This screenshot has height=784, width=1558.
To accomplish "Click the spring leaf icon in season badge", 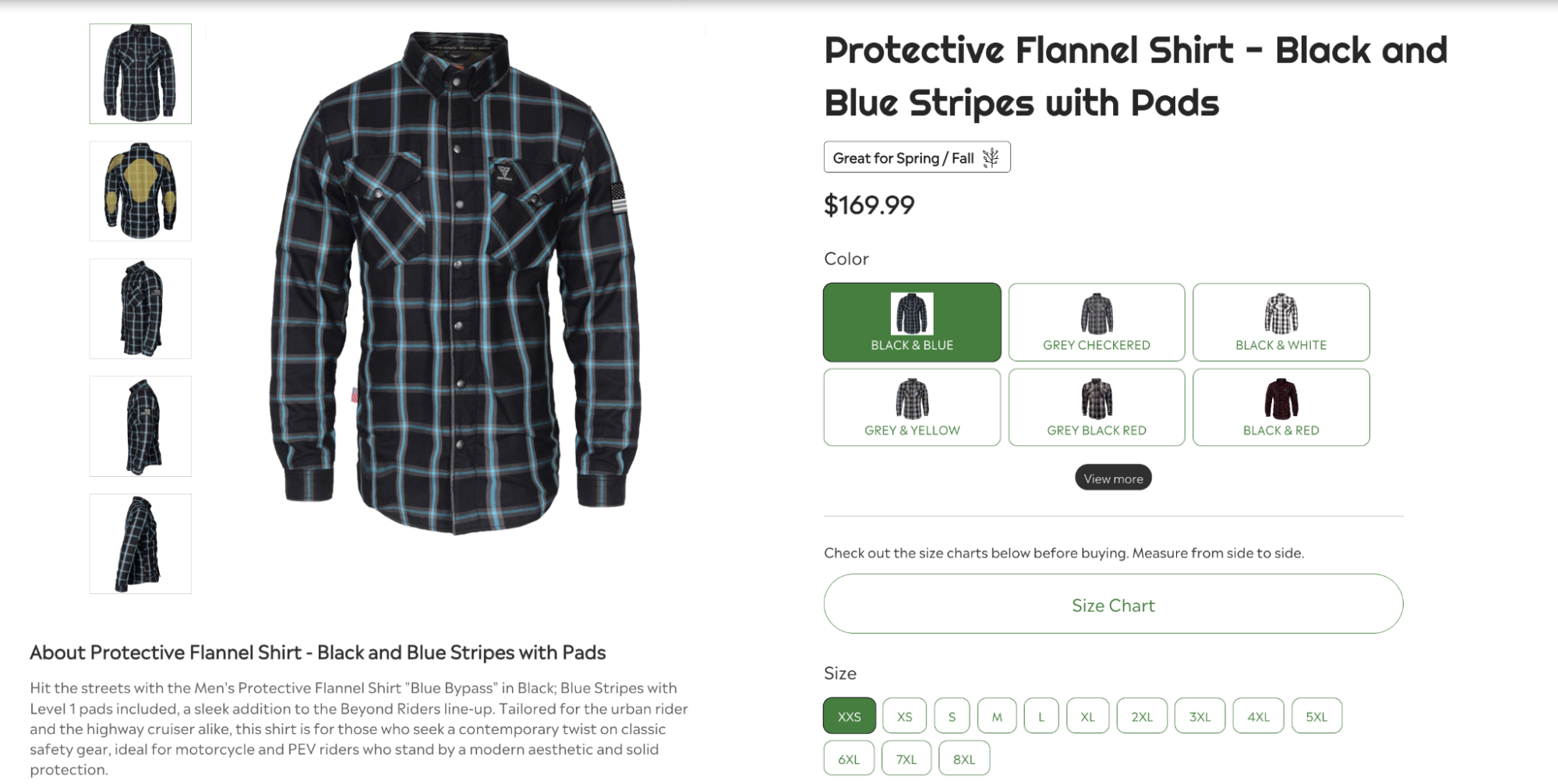I will (991, 157).
